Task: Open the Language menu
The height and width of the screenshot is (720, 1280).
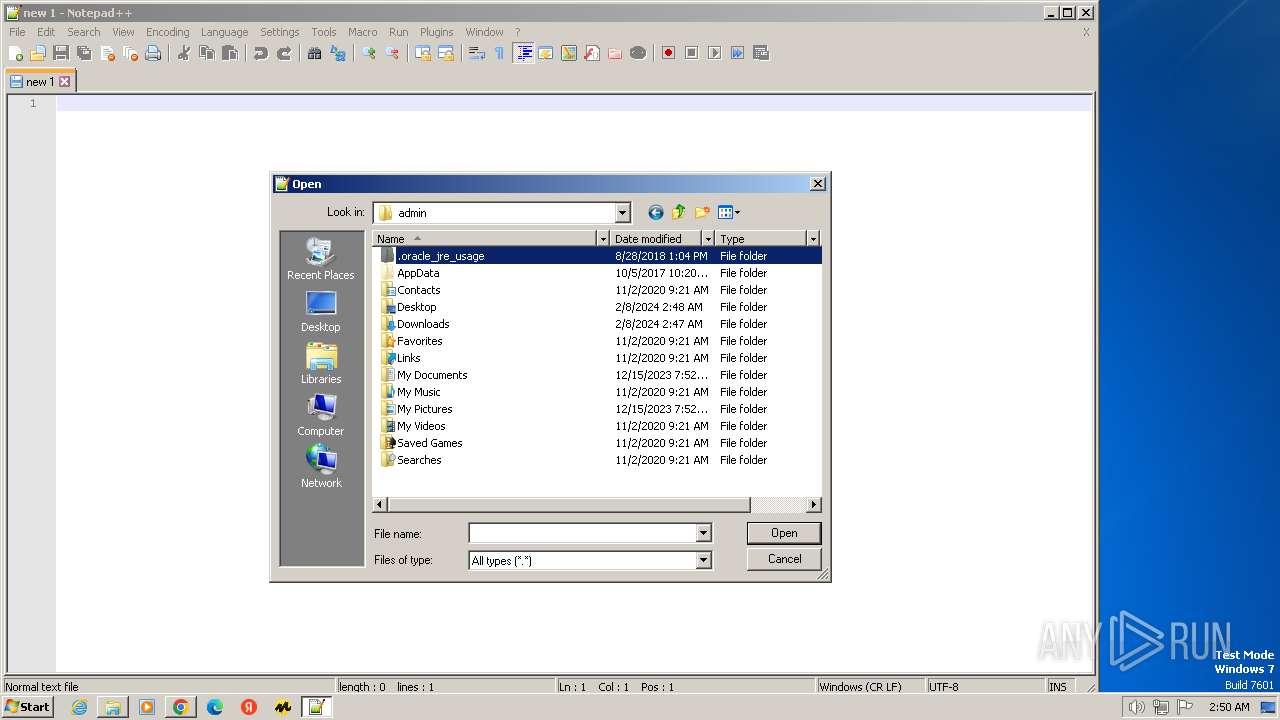Action: (224, 32)
